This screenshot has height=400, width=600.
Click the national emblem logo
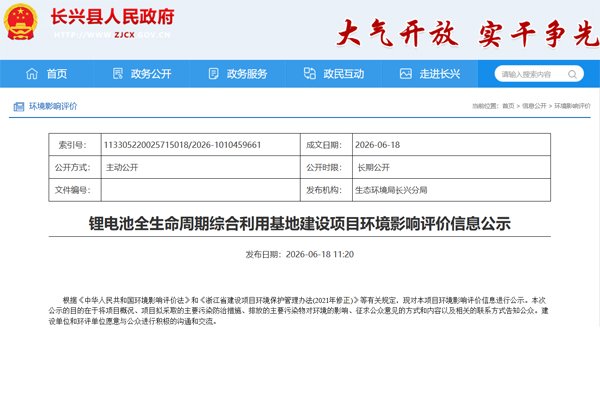pyautogui.click(x=20, y=22)
